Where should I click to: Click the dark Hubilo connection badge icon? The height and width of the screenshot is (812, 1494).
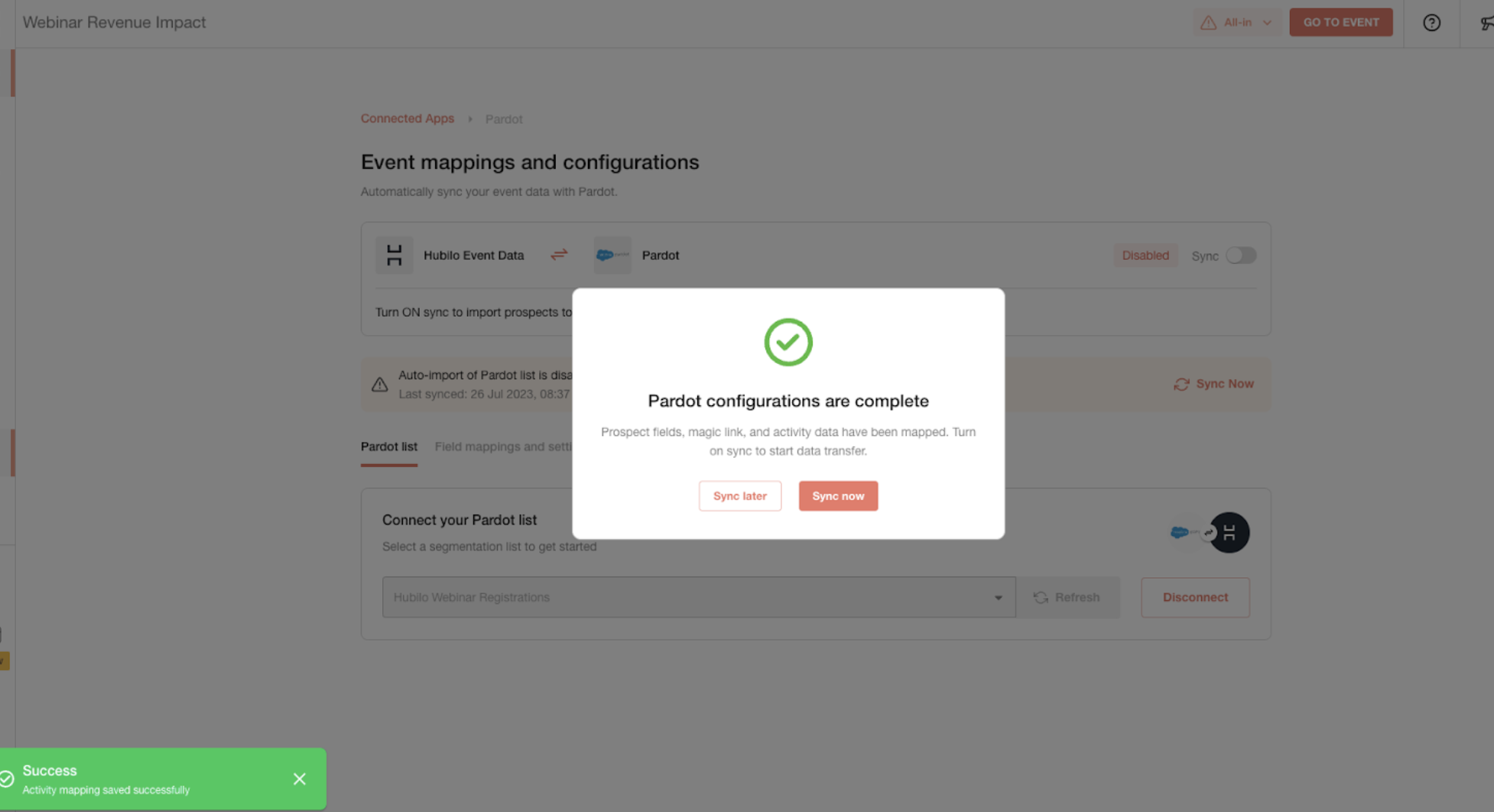(x=1229, y=532)
